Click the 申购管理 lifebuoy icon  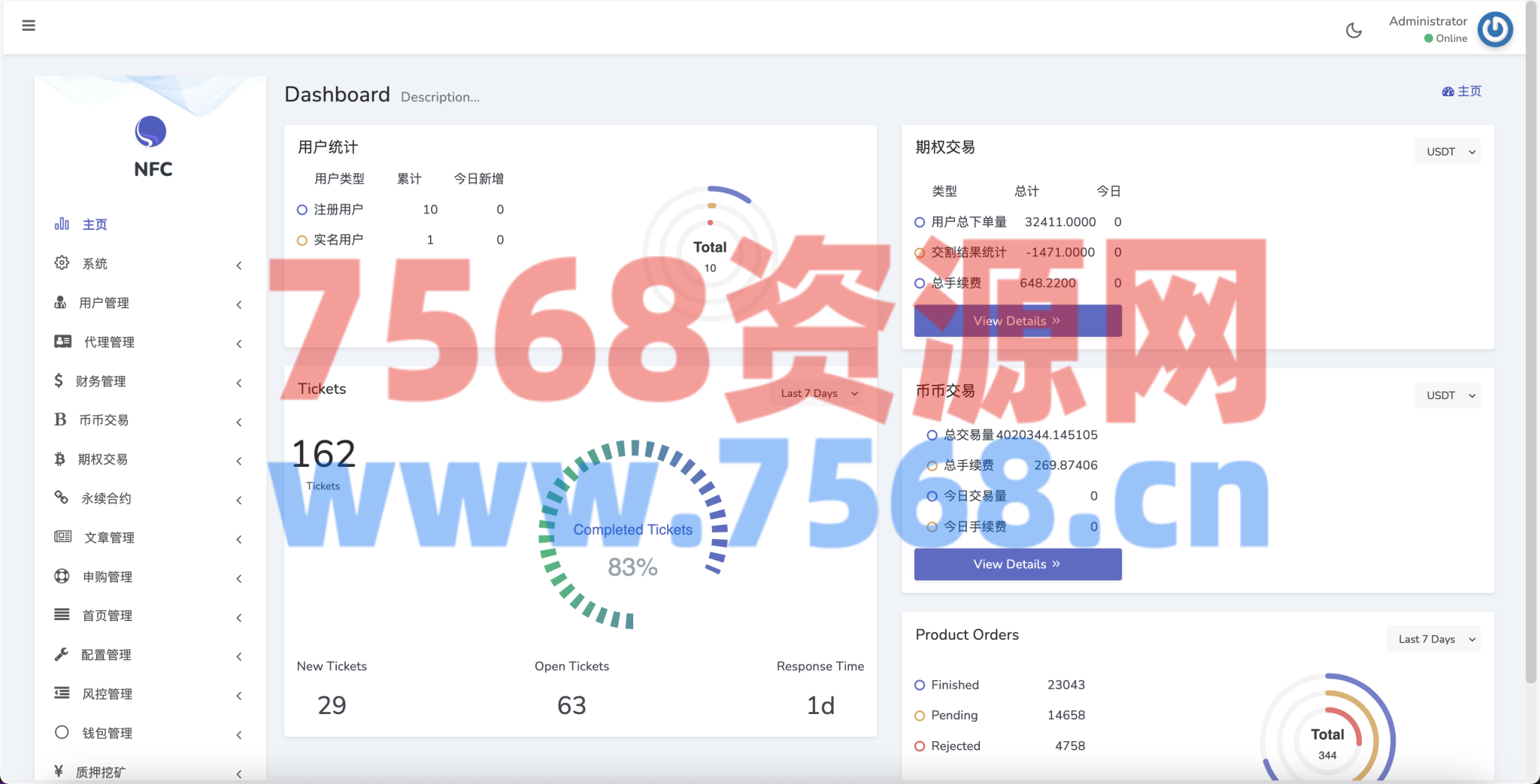pyautogui.click(x=62, y=576)
